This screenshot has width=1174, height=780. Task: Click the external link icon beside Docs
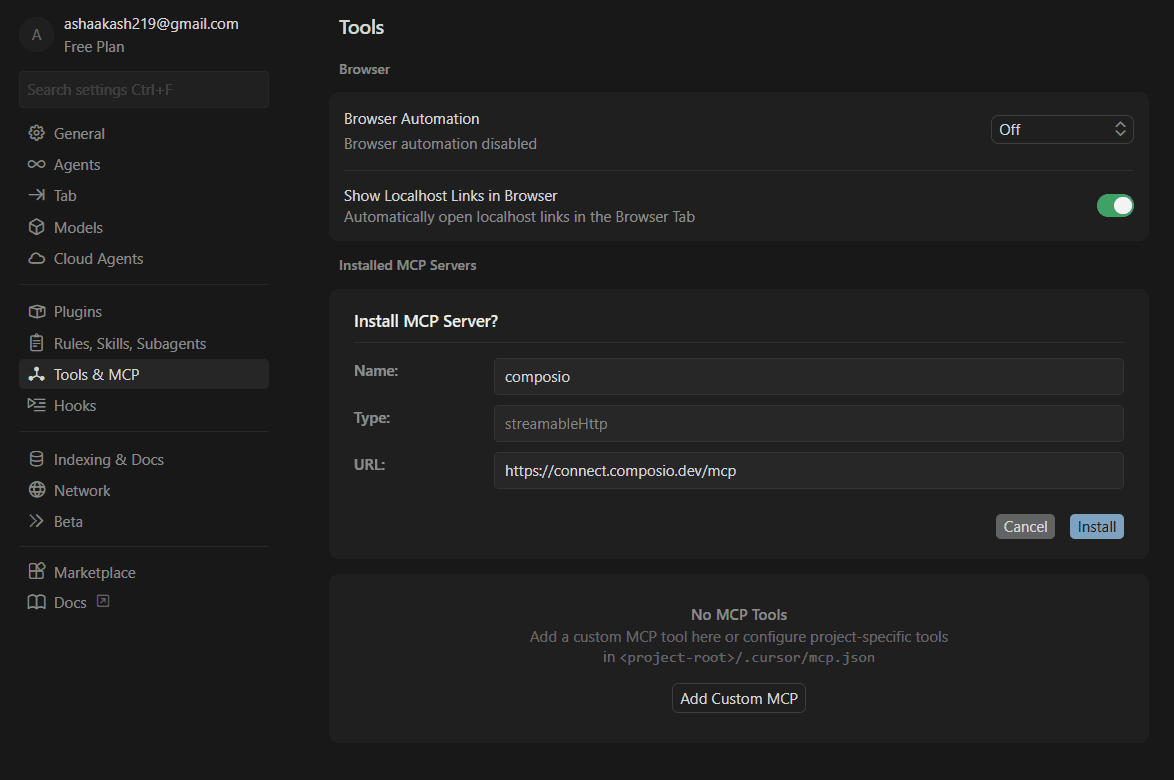click(103, 601)
